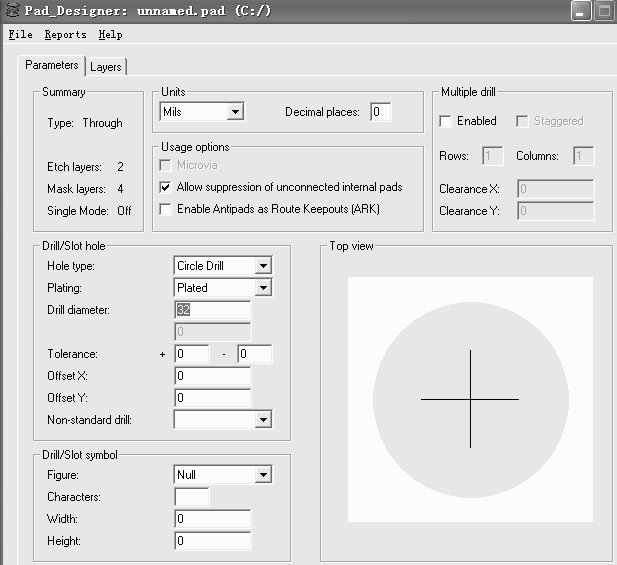Open the Hole type dropdown
This screenshot has width=617, height=565.
click(223, 266)
